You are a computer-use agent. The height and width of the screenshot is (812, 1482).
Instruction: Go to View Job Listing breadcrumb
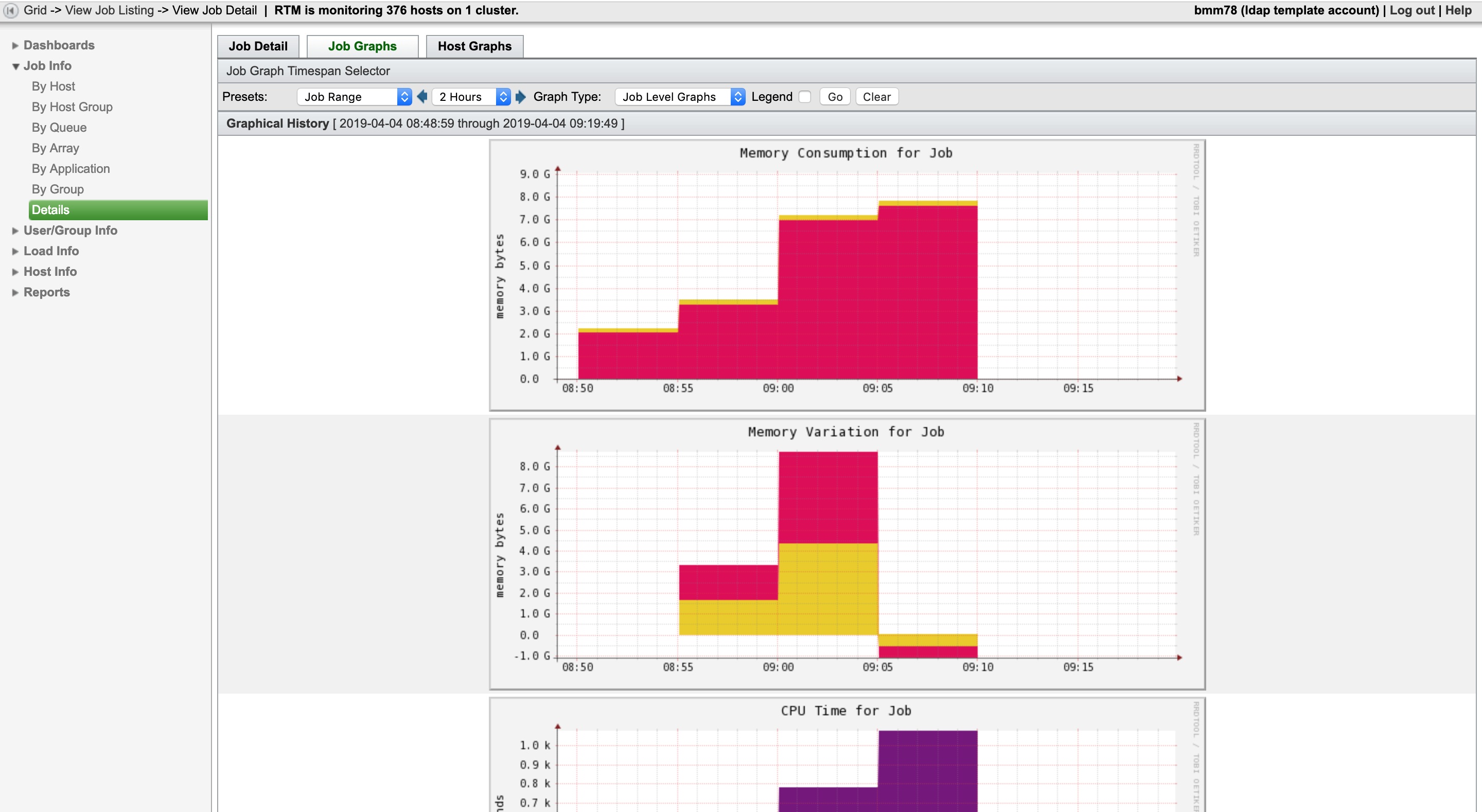109,10
